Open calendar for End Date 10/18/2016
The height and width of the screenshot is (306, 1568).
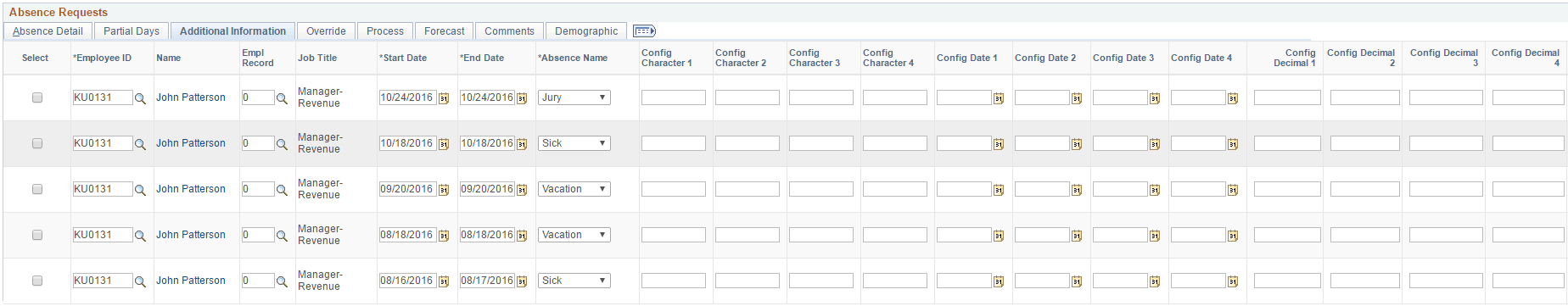(x=522, y=144)
